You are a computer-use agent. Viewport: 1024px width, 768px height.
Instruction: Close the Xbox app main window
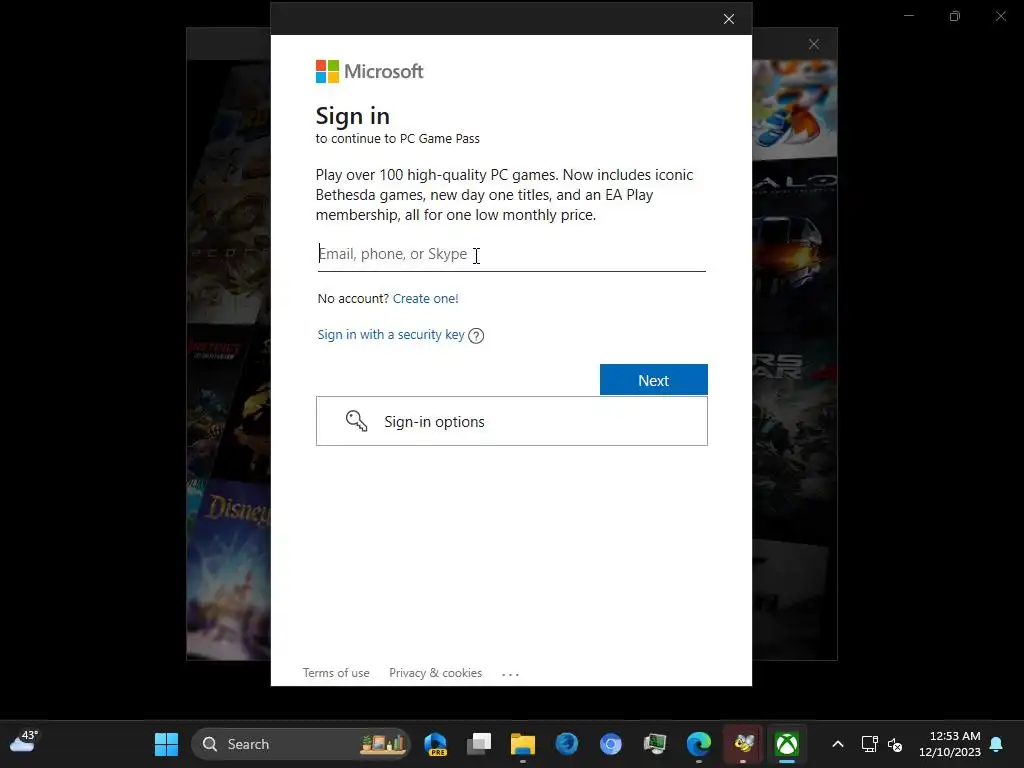click(1000, 16)
